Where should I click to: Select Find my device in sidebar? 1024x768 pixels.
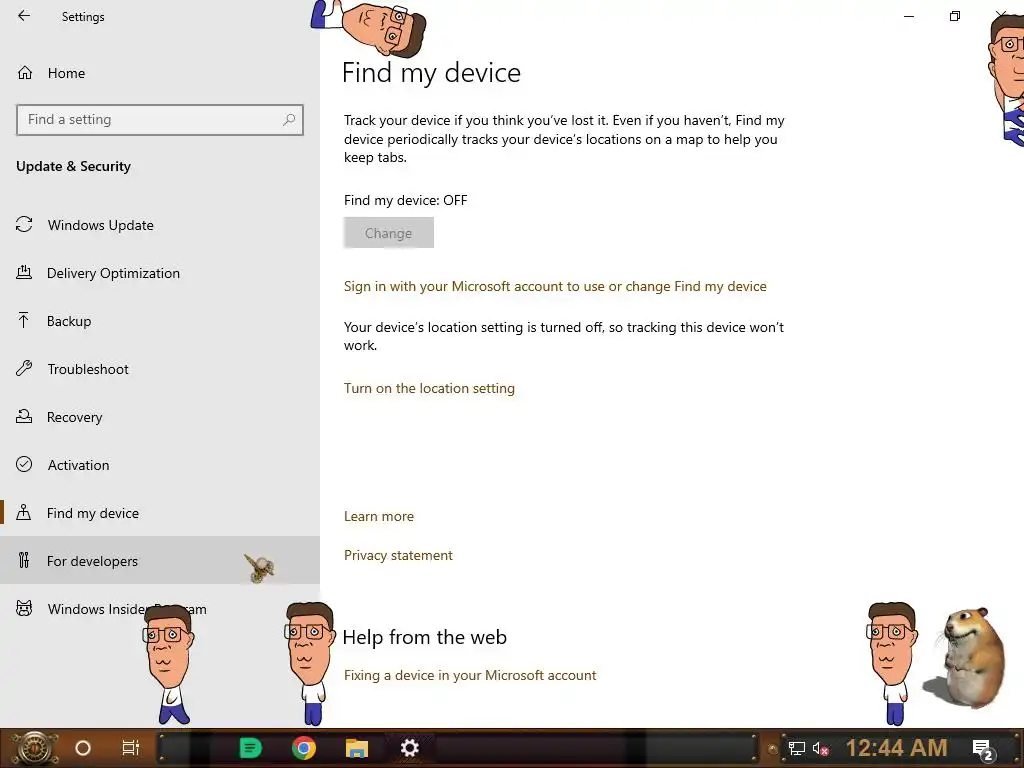click(159, 513)
